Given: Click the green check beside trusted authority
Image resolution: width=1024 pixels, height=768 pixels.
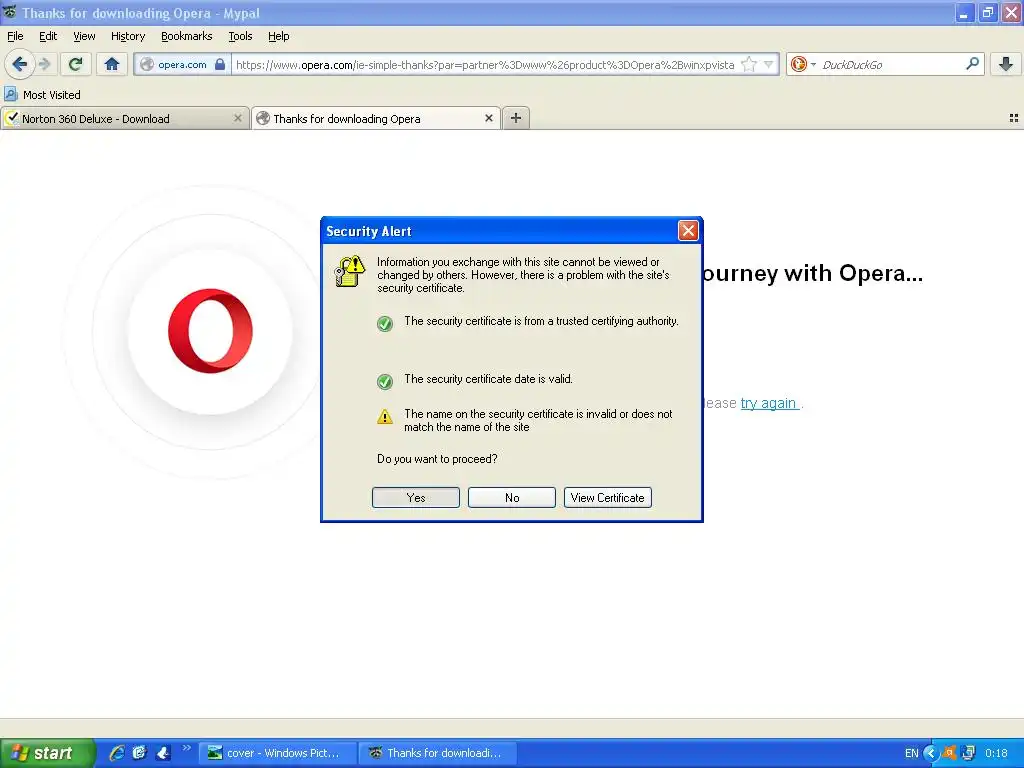Looking at the screenshot, I should tap(385, 323).
